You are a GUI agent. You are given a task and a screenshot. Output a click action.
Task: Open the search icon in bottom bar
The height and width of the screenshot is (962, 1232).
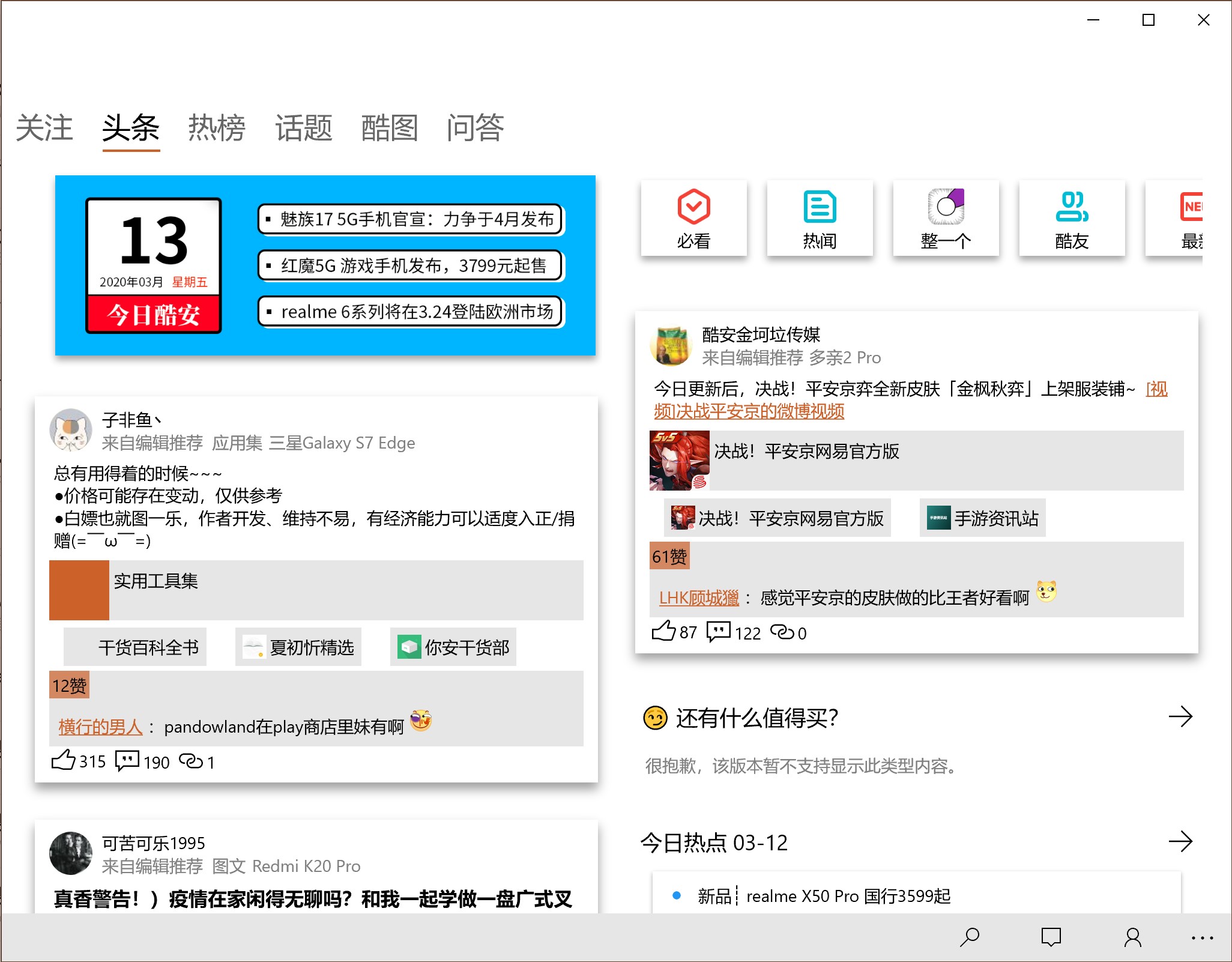coord(970,937)
